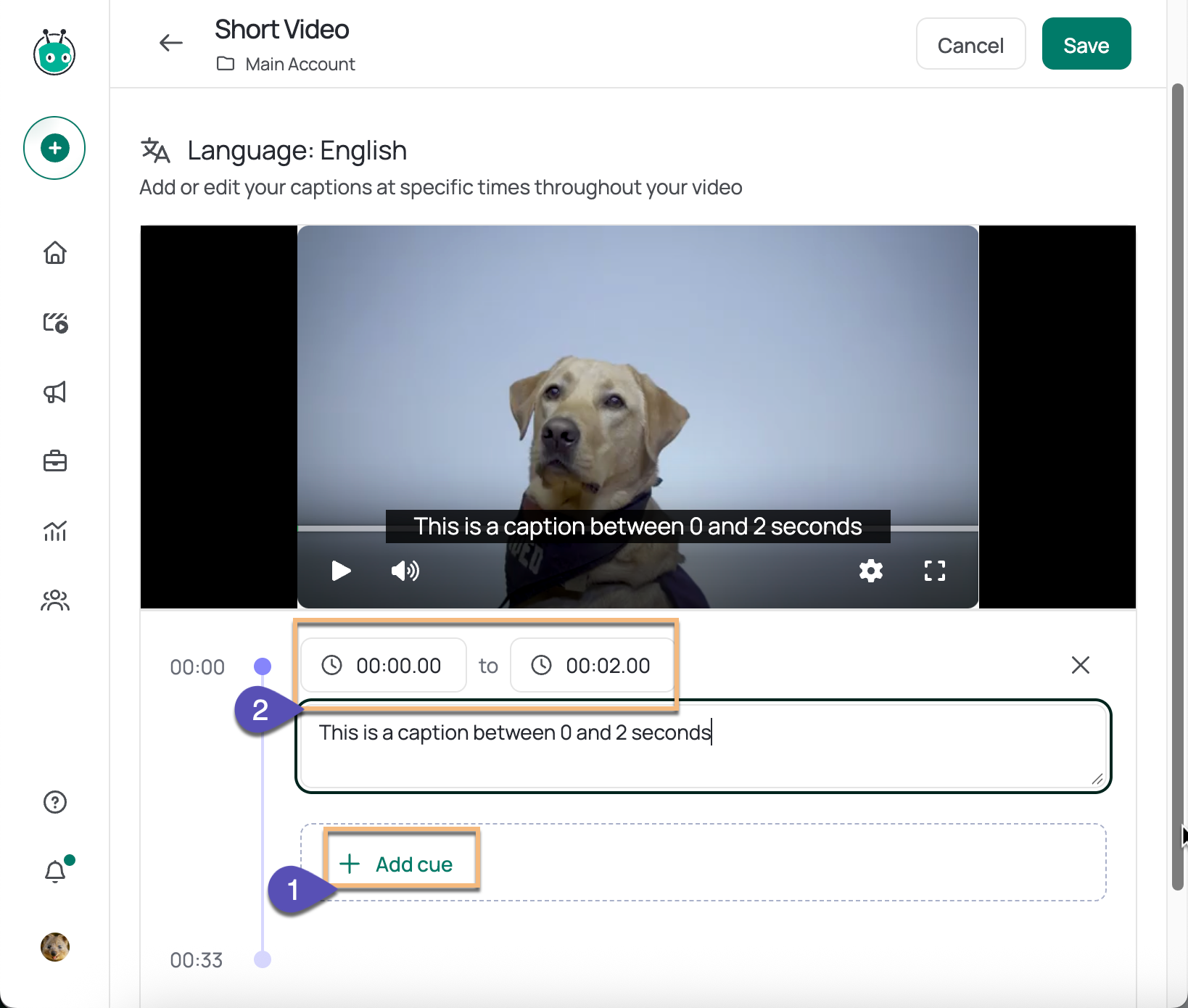Click the Main Account label
The height and width of the screenshot is (1008, 1188).
coord(300,65)
